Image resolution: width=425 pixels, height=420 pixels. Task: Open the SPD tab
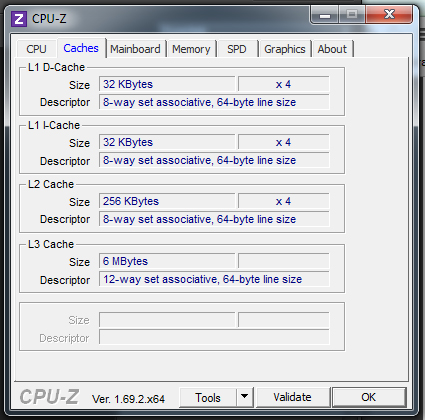click(x=237, y=49)
